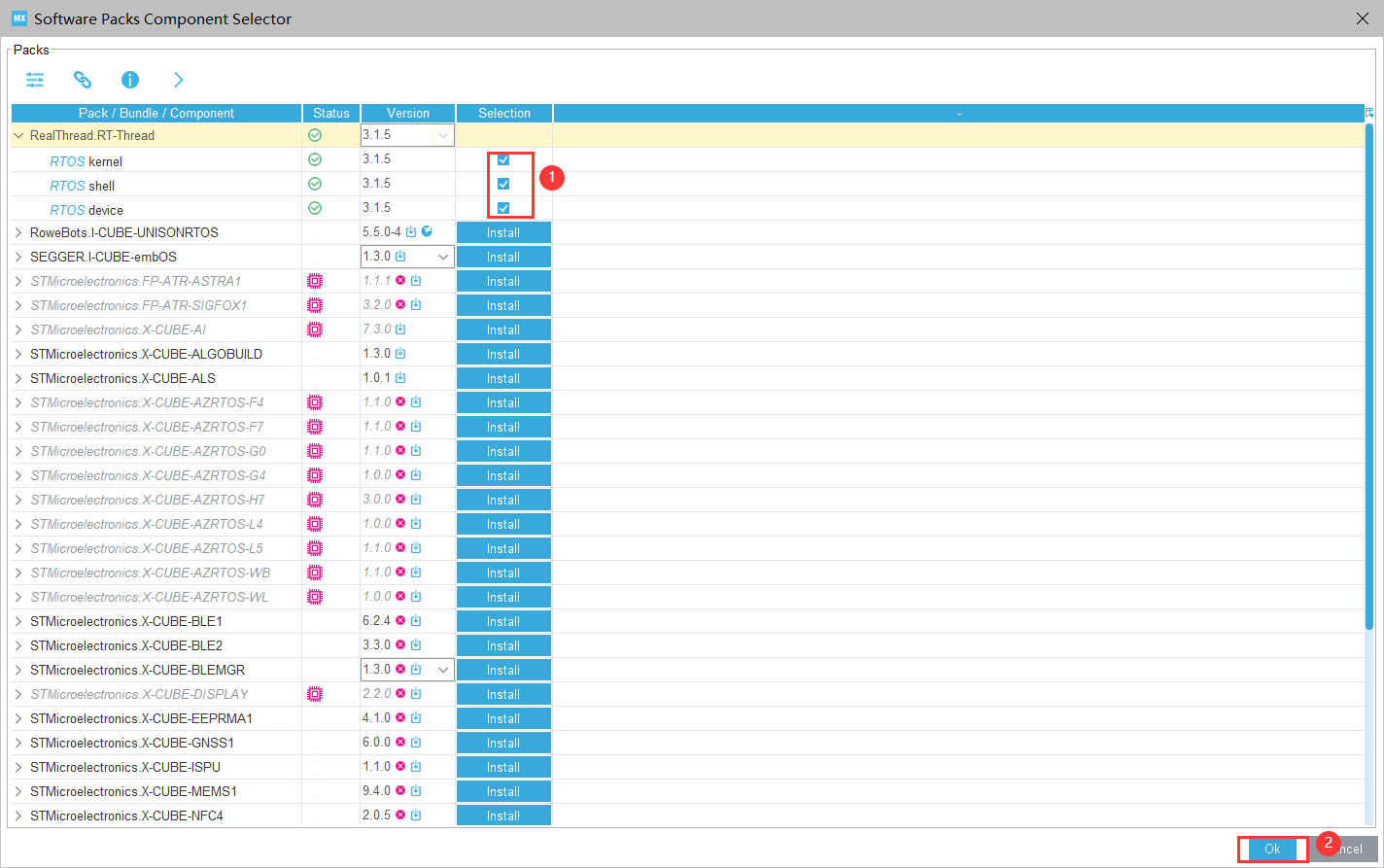Uncheck the RTOS device selection checkbox
The width and height of the screenshot is (1384, 868).
click(x=503, y=208)
